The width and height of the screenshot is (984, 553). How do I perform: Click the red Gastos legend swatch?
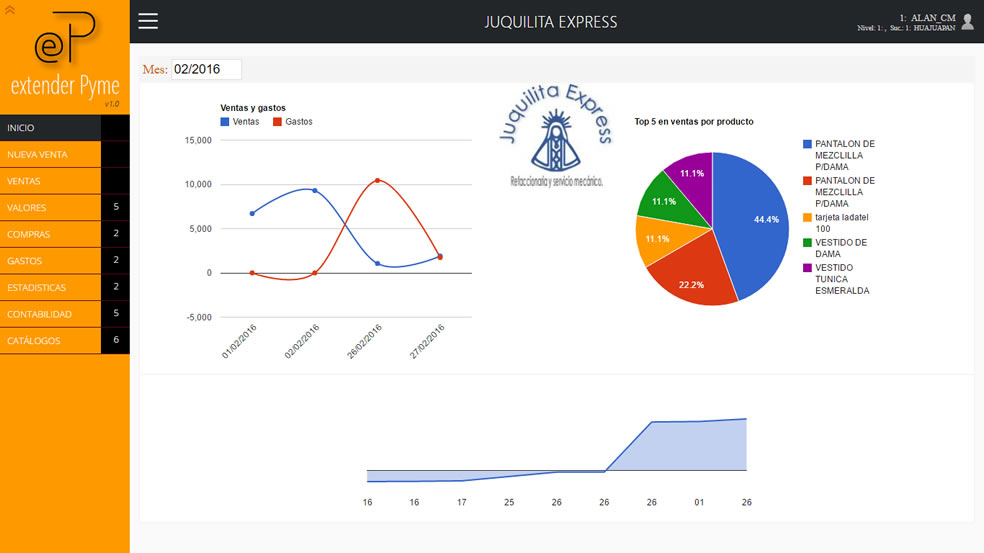pos(277,122)
